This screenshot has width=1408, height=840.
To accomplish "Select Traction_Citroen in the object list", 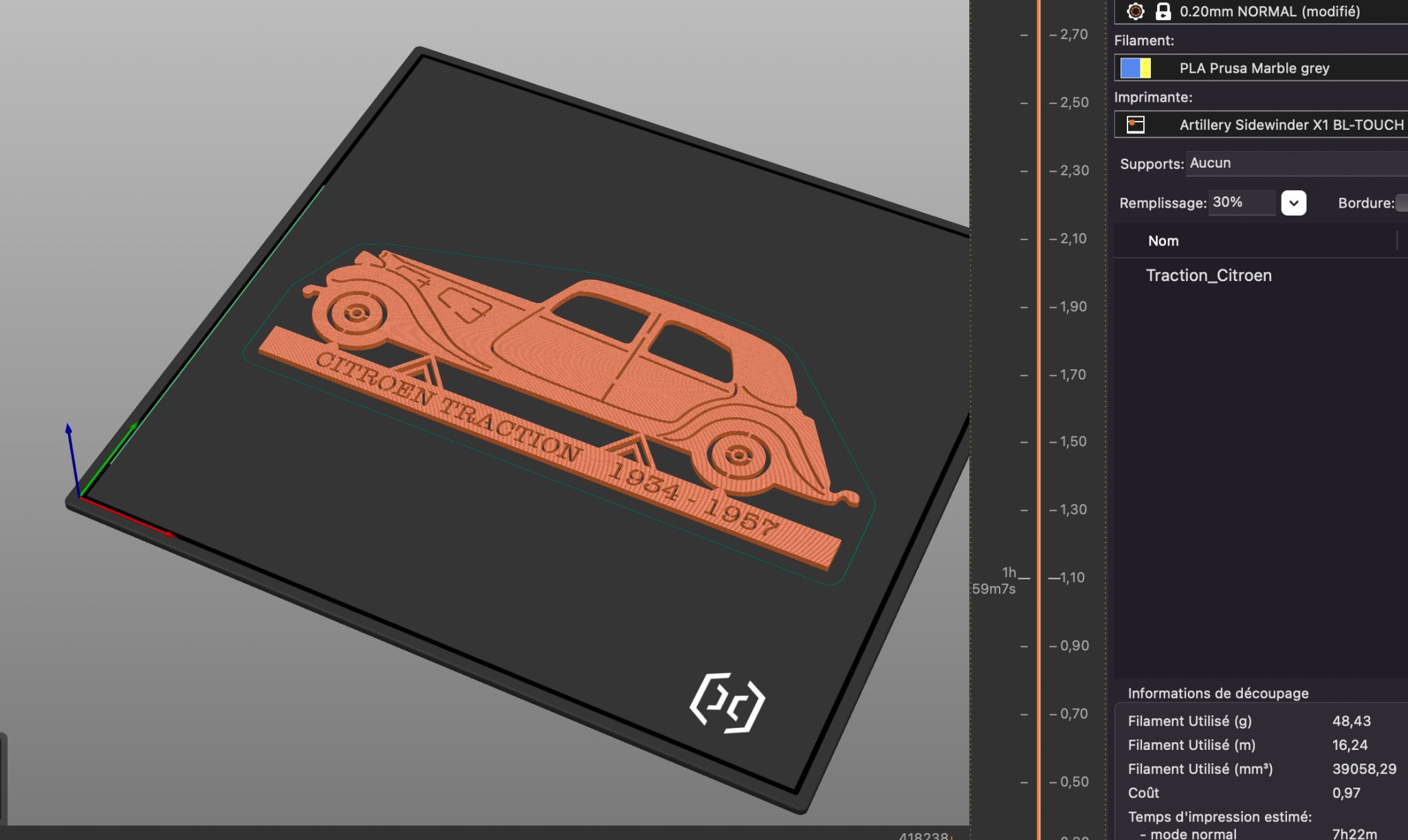I will (1209, 276).
